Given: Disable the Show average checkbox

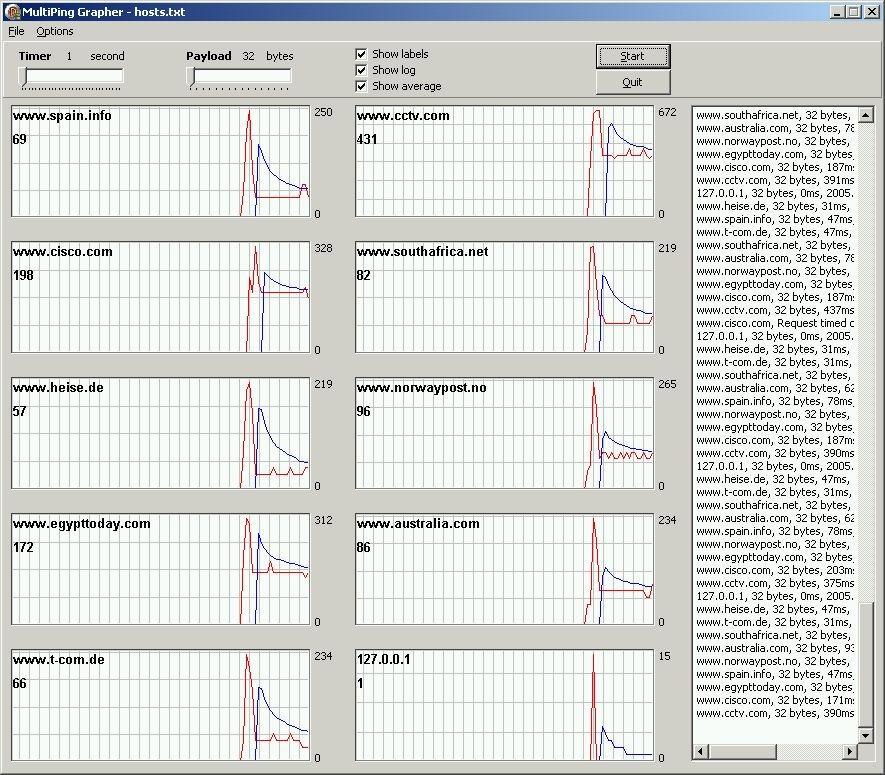Looking at the screenshot, I should click(x=361, y=86).
